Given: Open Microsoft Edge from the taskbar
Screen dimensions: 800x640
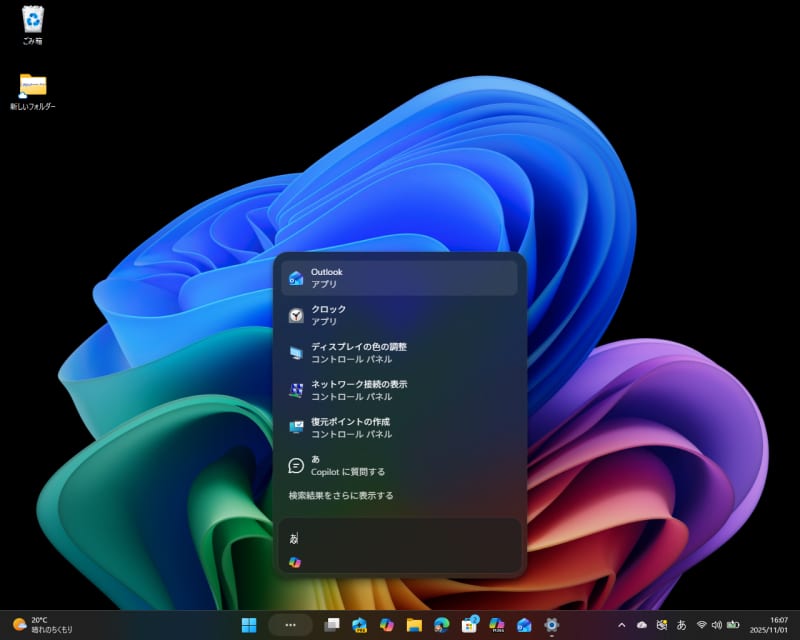Looking at the screenshot, I should (x=441, y=625).
